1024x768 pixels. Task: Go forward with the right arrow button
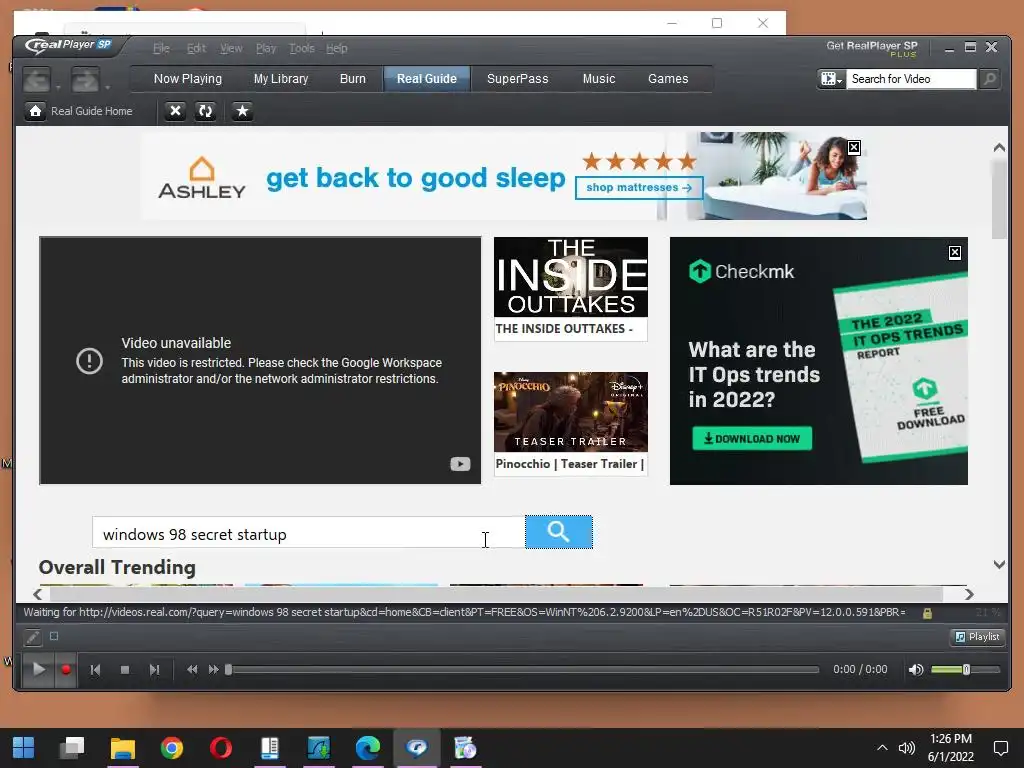pos(85,80)
